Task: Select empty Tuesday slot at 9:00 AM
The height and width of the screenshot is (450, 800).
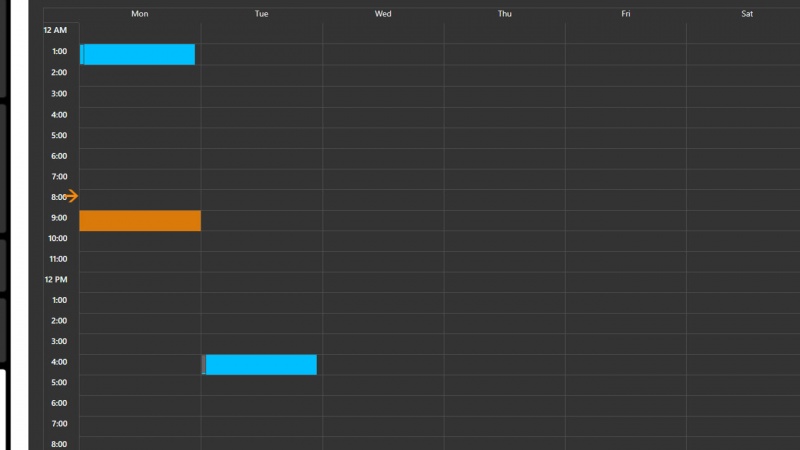Action: click(x=261, y=221)
